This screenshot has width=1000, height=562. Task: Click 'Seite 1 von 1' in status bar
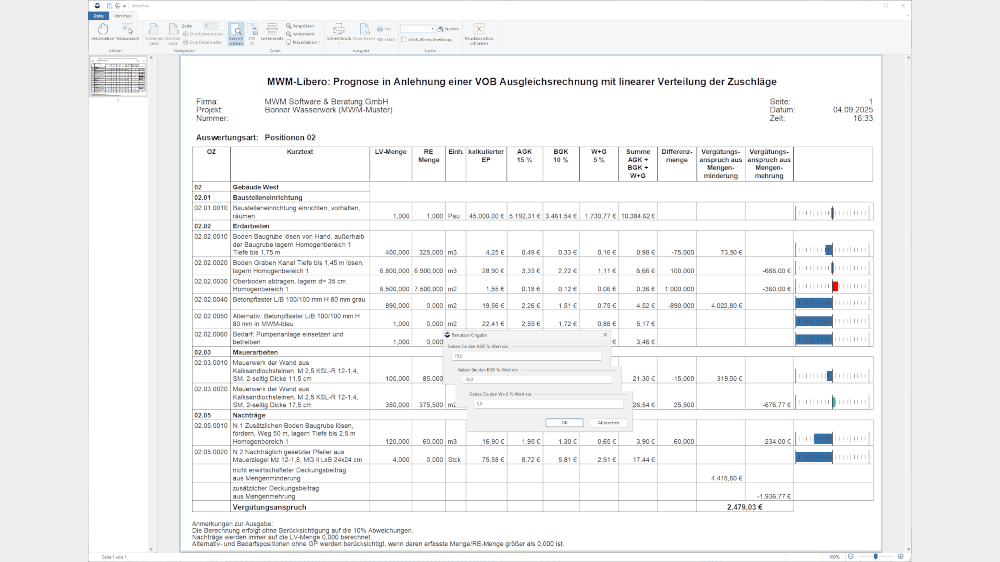tap(114, 557)
